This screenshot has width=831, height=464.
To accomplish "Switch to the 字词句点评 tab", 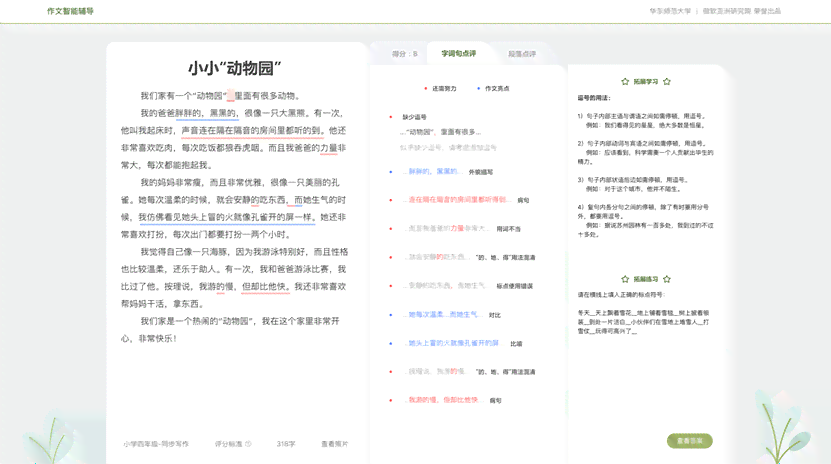I will pyautogui.click(x=458, y=53).
